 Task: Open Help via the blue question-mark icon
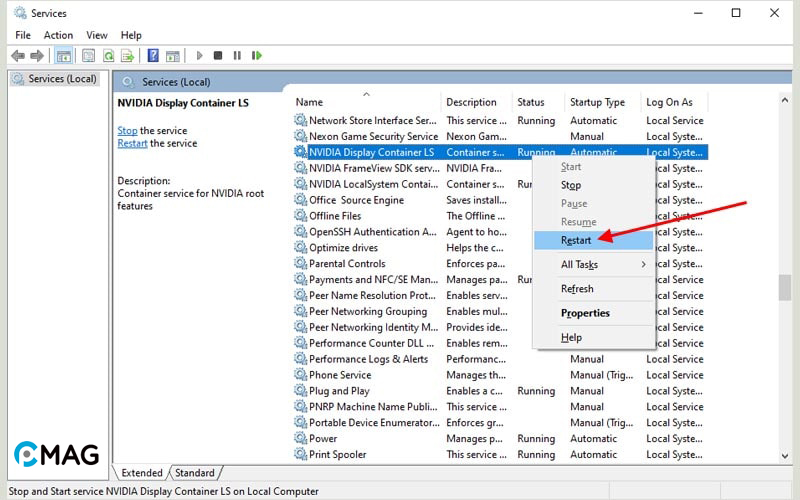(153, 56)
